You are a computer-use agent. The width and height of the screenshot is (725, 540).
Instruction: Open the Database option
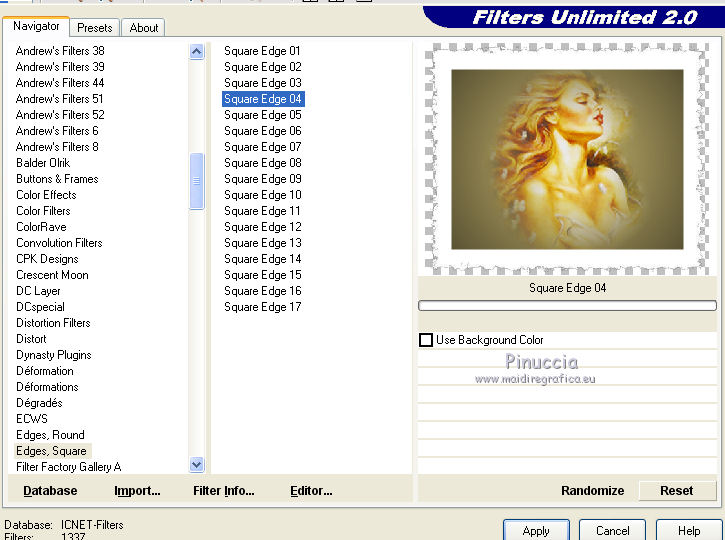pos(50,491)
